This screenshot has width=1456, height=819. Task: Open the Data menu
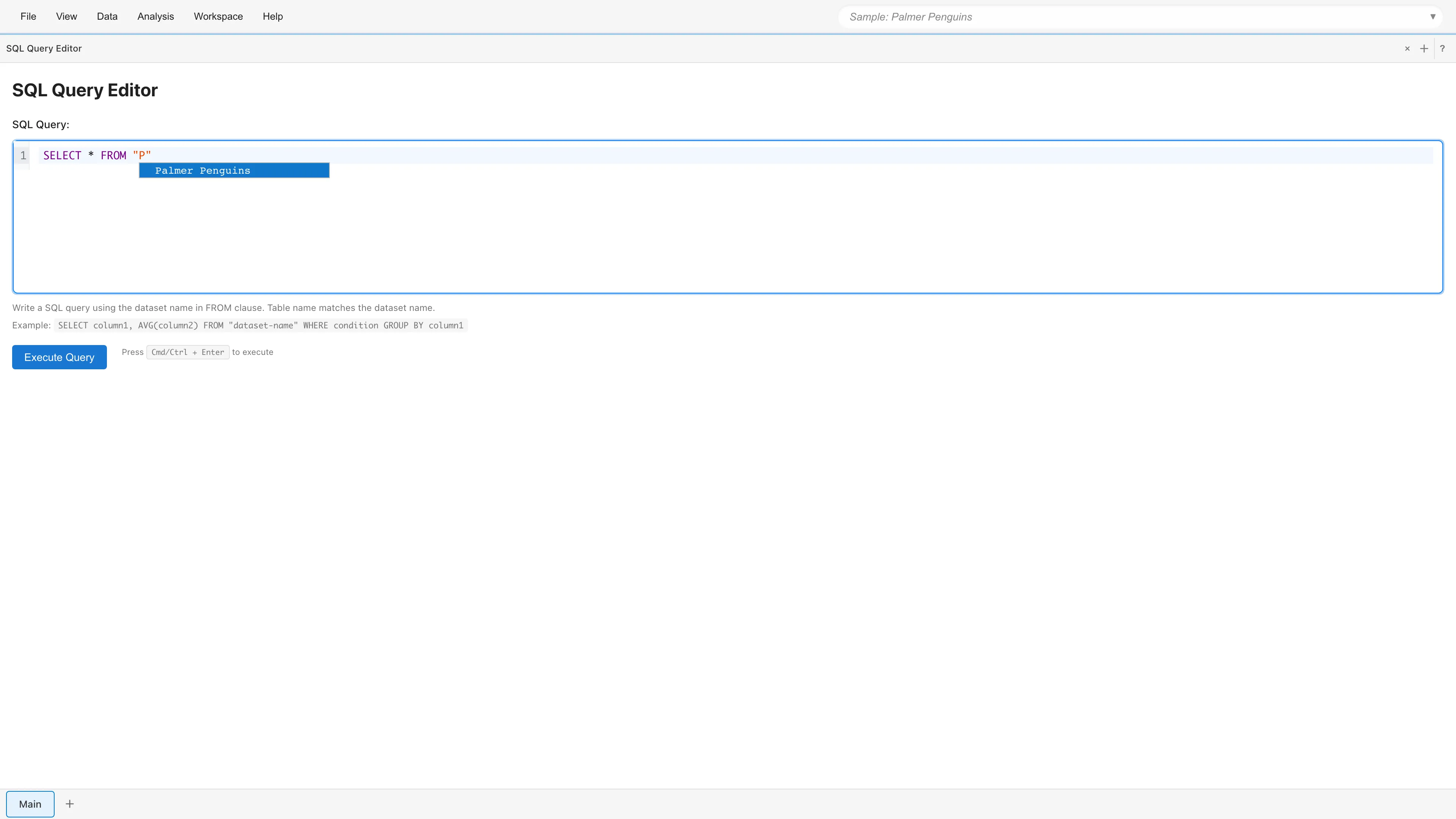107,16
